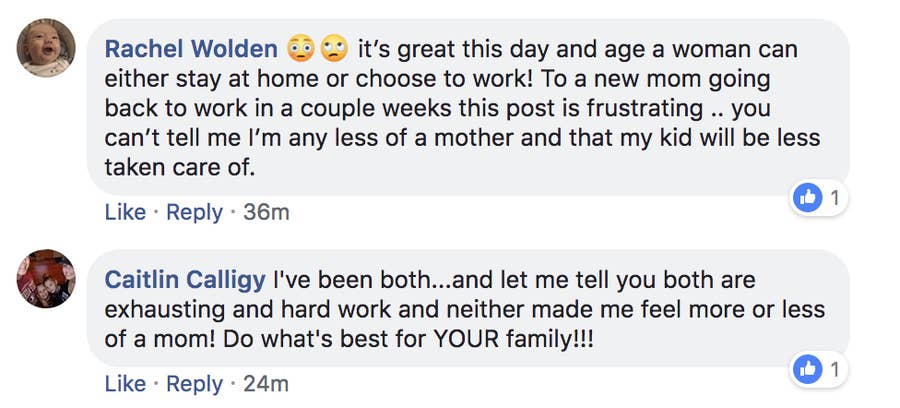The image size is (900, 408).
Task: Click the thumbs-up reaction icon on Caitlin's comment
Action: click(x=807, y=371)
